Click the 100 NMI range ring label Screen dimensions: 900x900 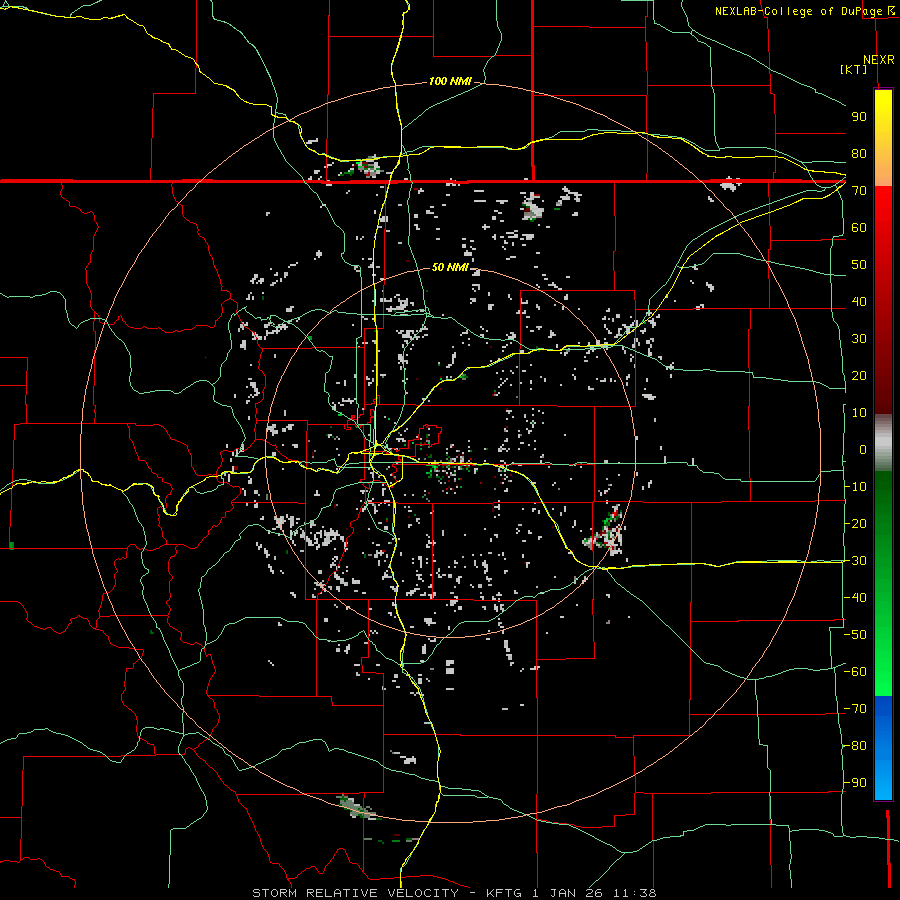point(450,82)
